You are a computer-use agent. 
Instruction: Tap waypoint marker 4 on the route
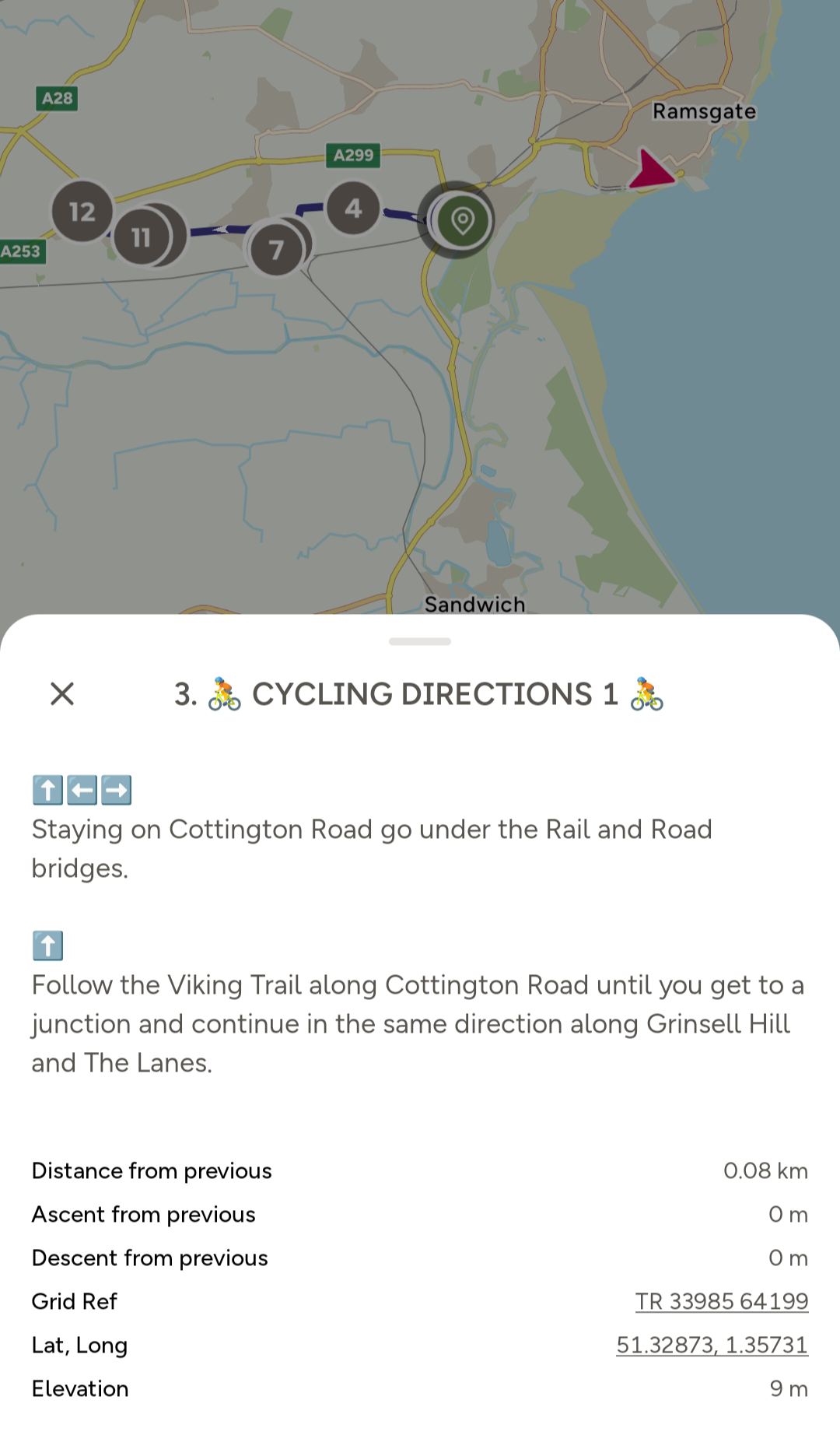click(353, 208)
